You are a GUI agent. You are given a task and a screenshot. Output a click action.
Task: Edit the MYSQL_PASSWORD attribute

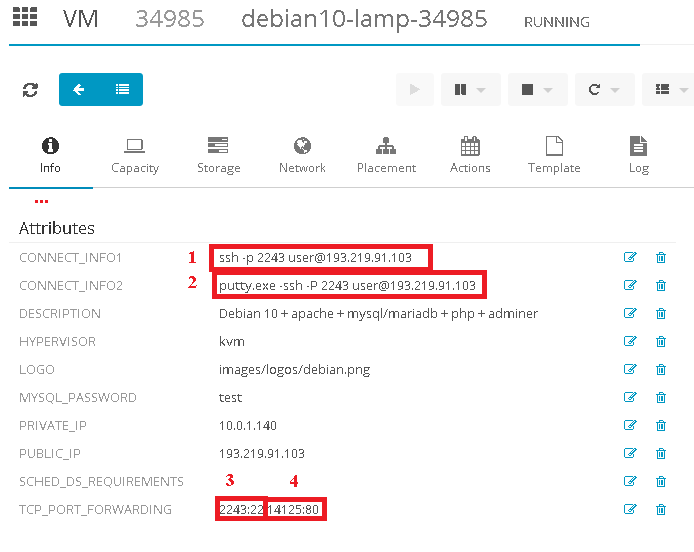[x=630, y=398]
